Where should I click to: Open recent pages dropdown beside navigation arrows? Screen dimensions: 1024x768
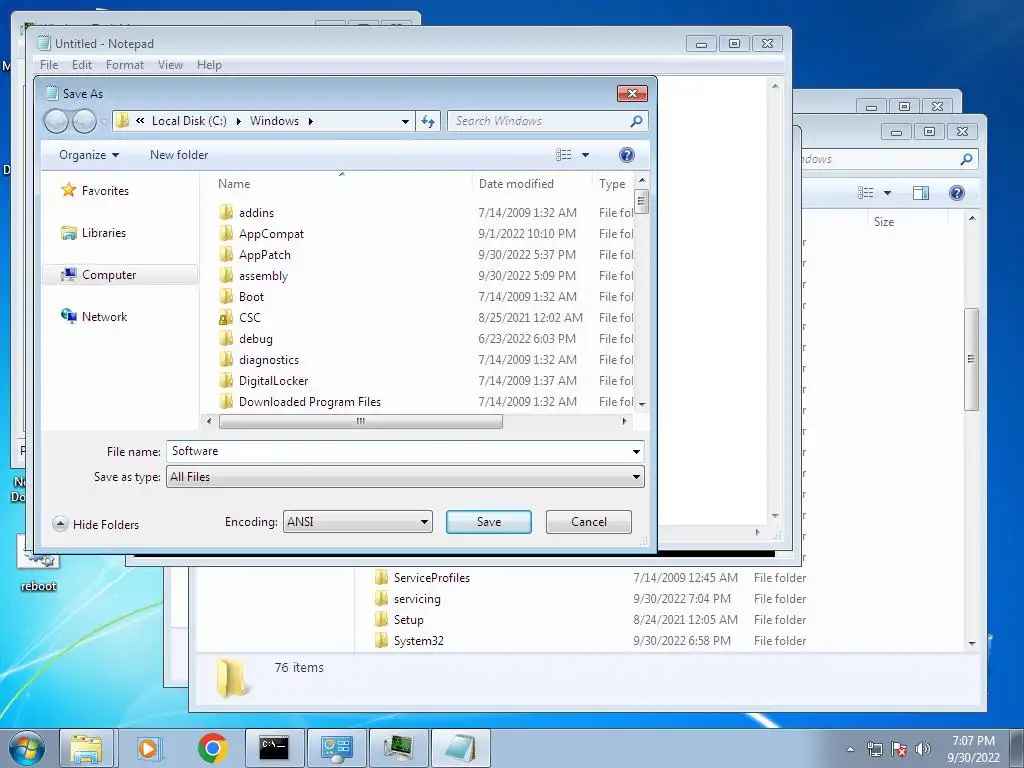click(103, 121)
